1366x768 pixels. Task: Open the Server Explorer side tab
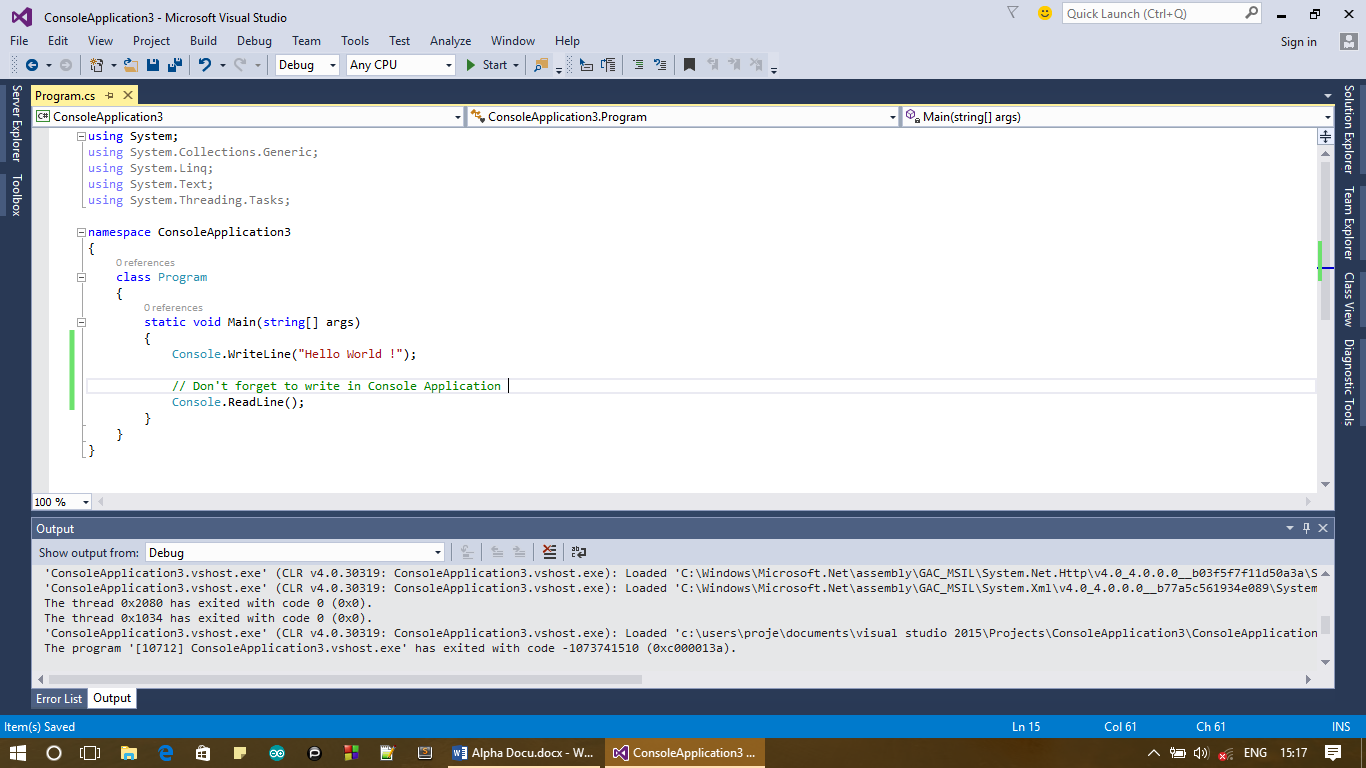(15, 123)
